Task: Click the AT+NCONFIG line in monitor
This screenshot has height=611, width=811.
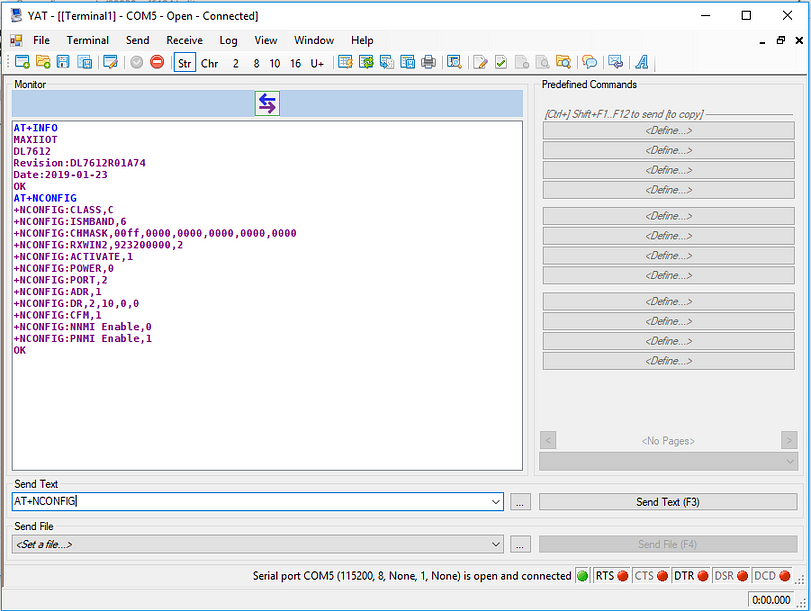Action: point(45,198)
